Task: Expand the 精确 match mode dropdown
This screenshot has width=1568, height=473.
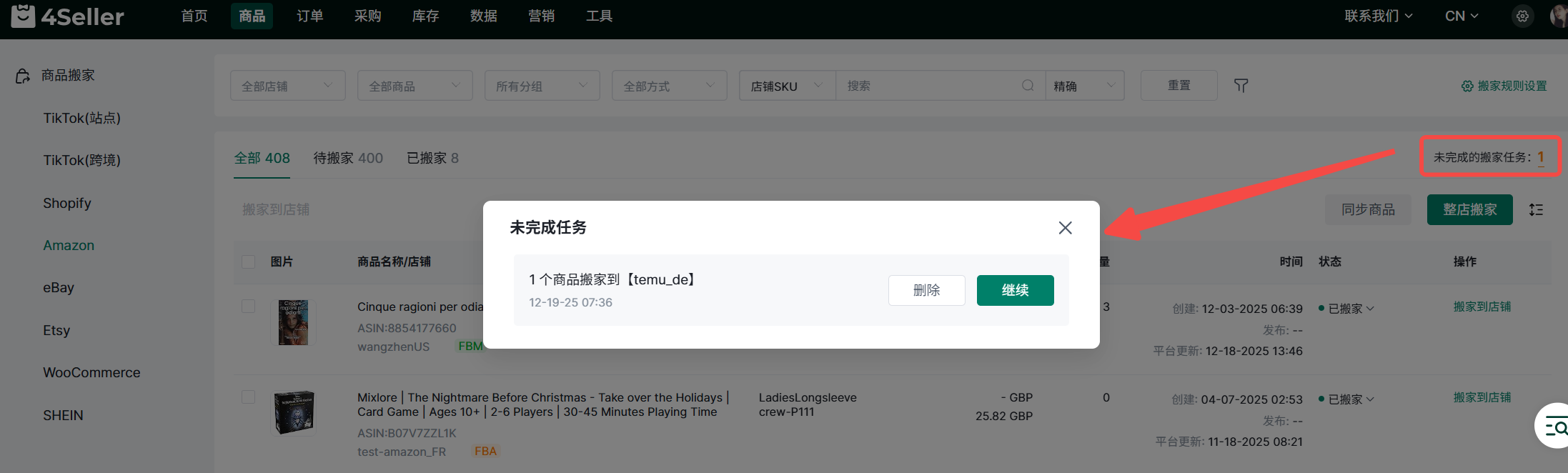Action: pos(1084,86)
